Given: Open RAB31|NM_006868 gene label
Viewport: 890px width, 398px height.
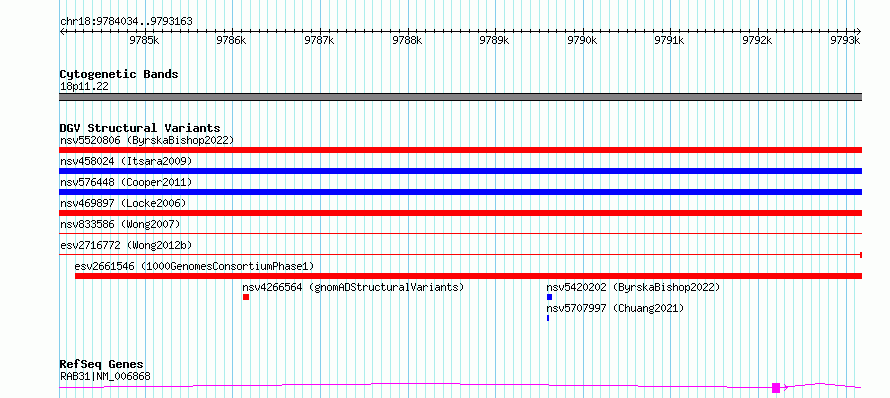Looking at the screenshot, I should (x=105, y=376).
